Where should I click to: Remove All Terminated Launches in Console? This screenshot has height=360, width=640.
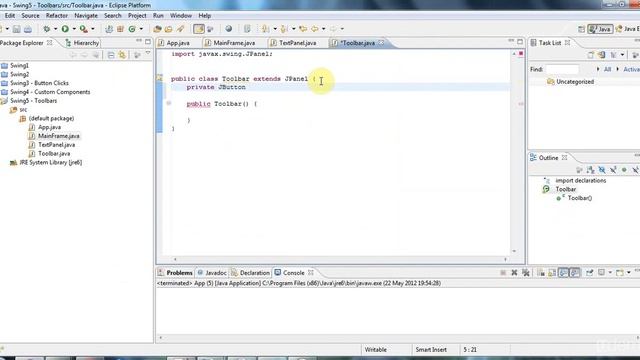[x=526, y=273]
